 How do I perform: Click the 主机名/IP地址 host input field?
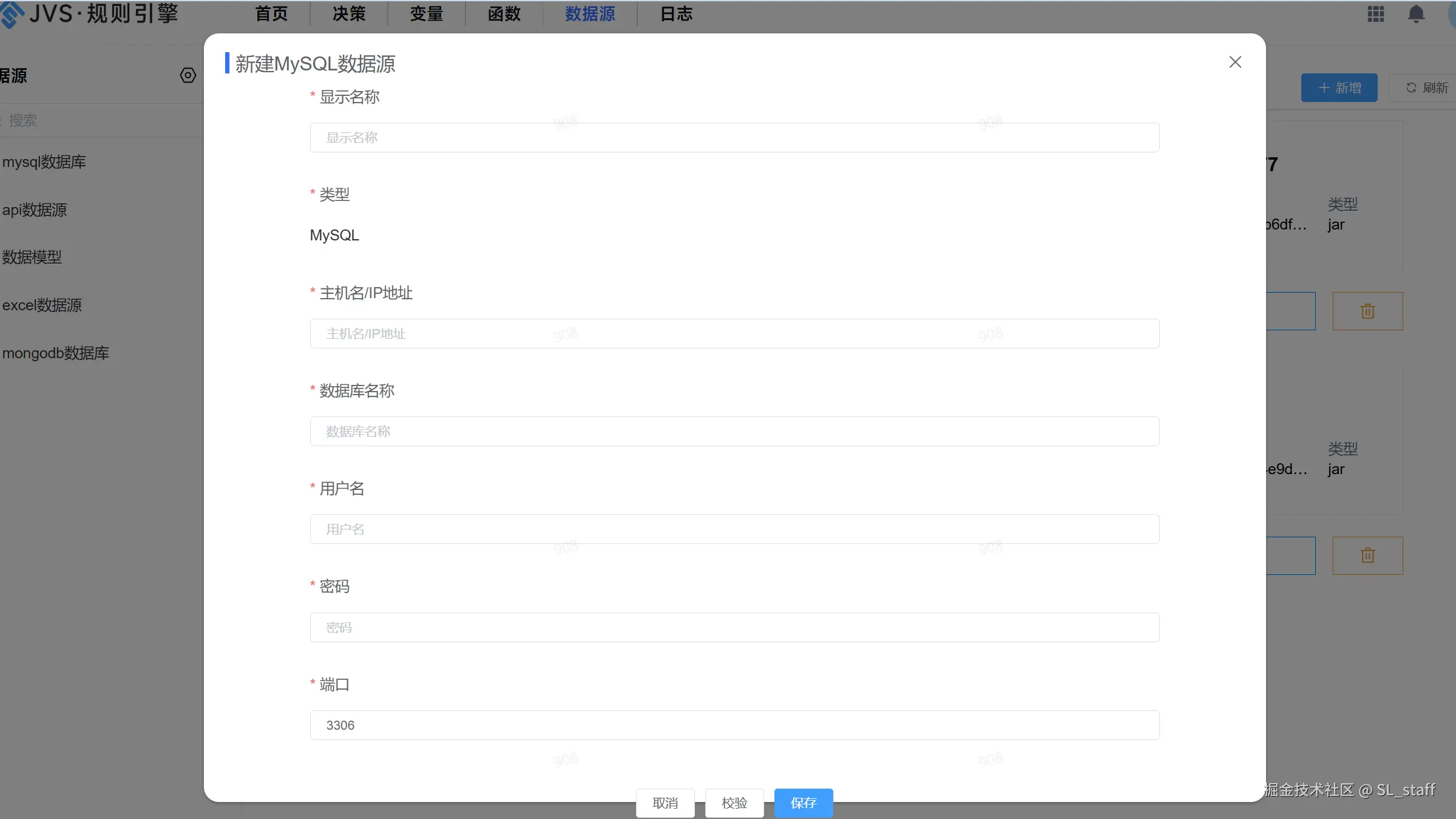[x=734, y=334]
